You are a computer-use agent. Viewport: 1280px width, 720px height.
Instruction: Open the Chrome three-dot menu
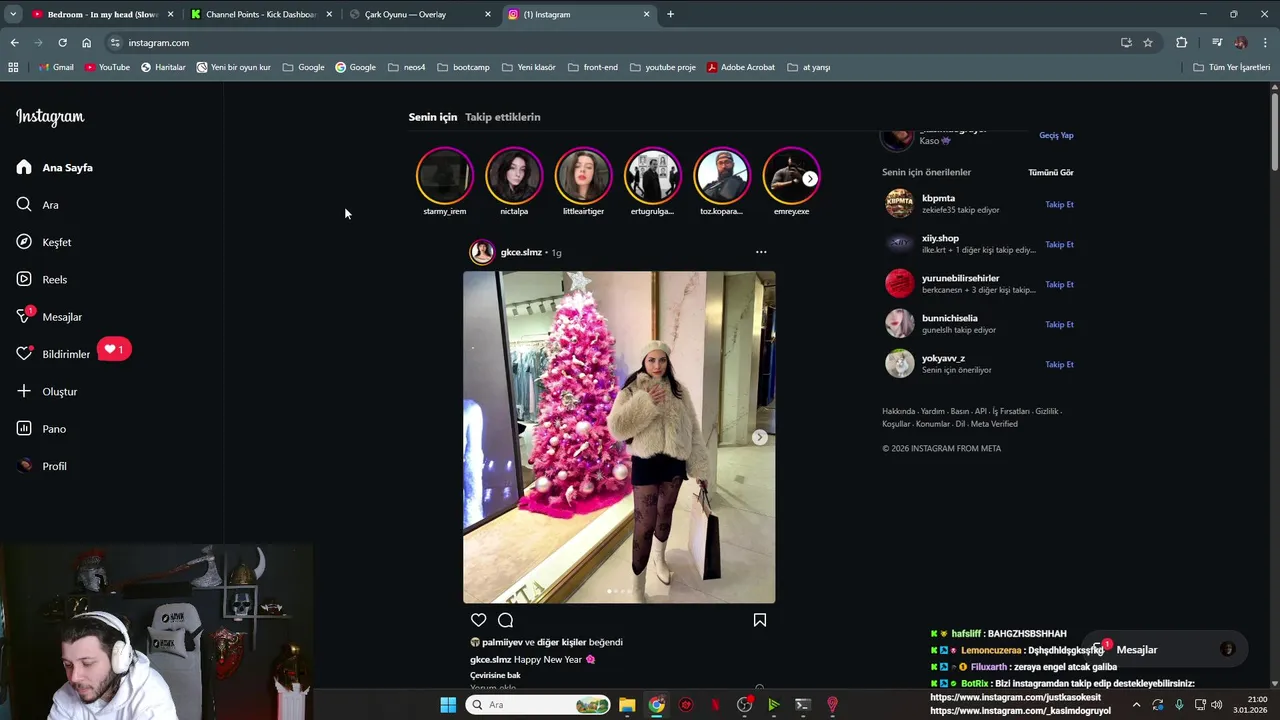[x=1266, y=43]
